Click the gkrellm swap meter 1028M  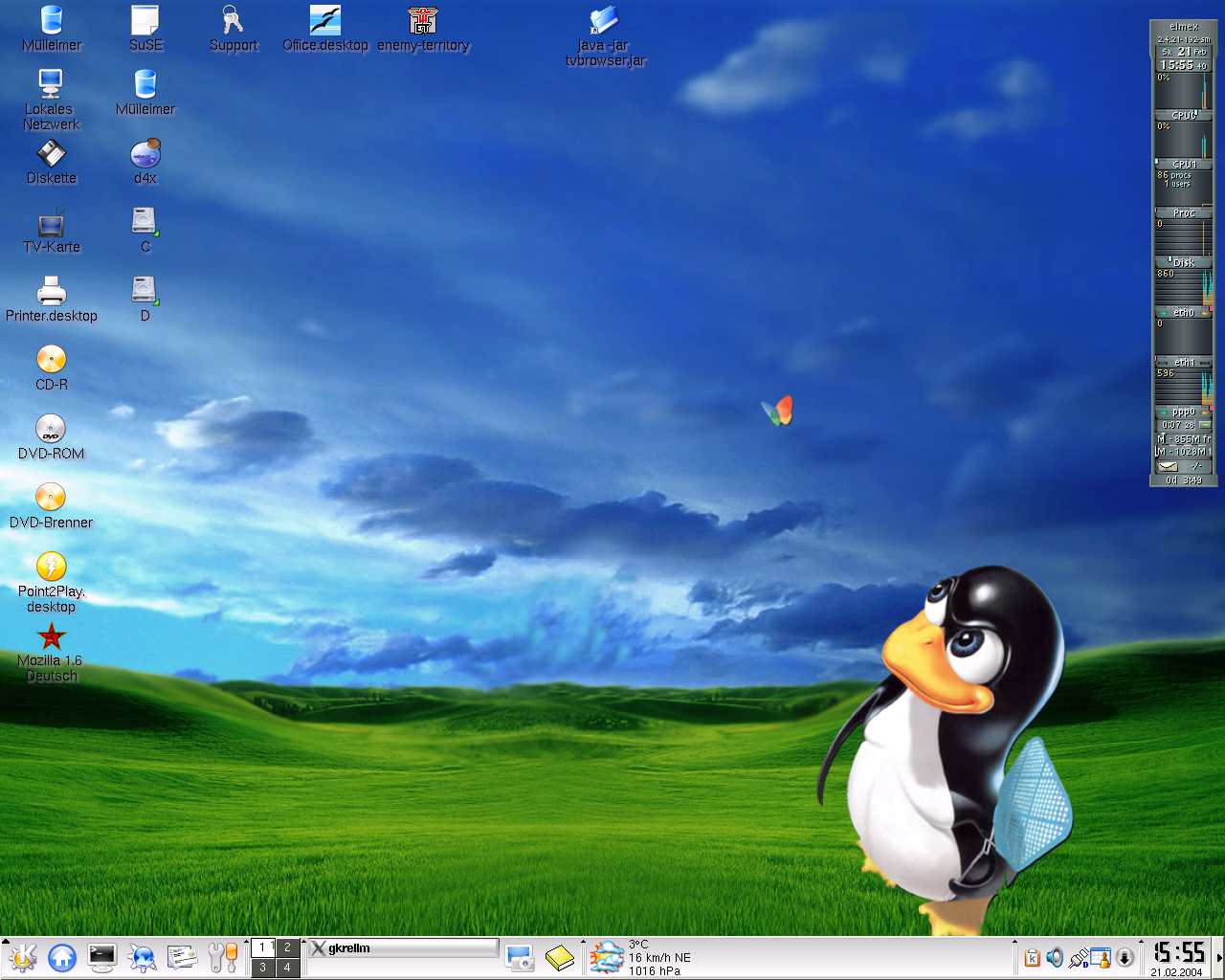coord(1184,451)
